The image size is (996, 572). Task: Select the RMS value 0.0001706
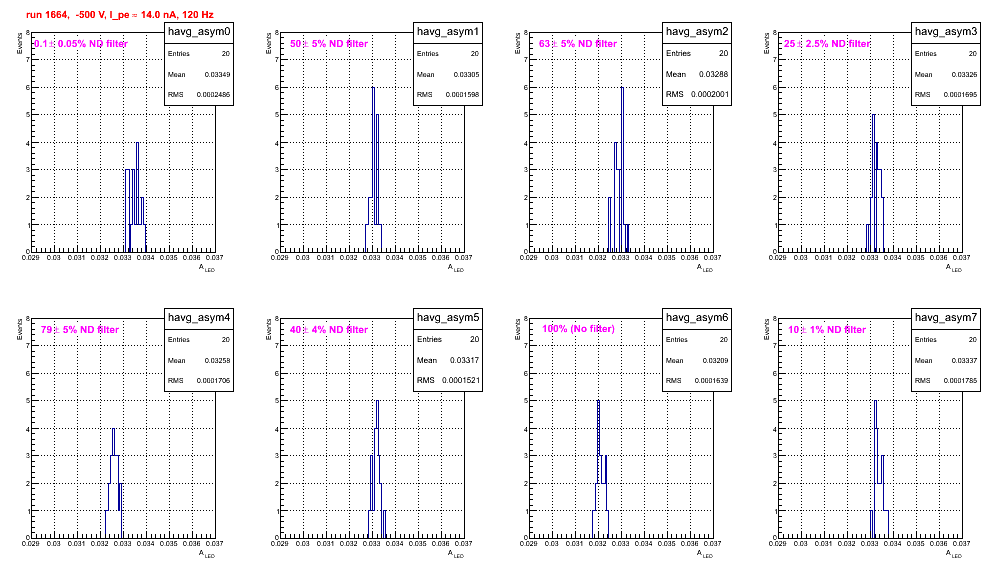pos(213,381)
